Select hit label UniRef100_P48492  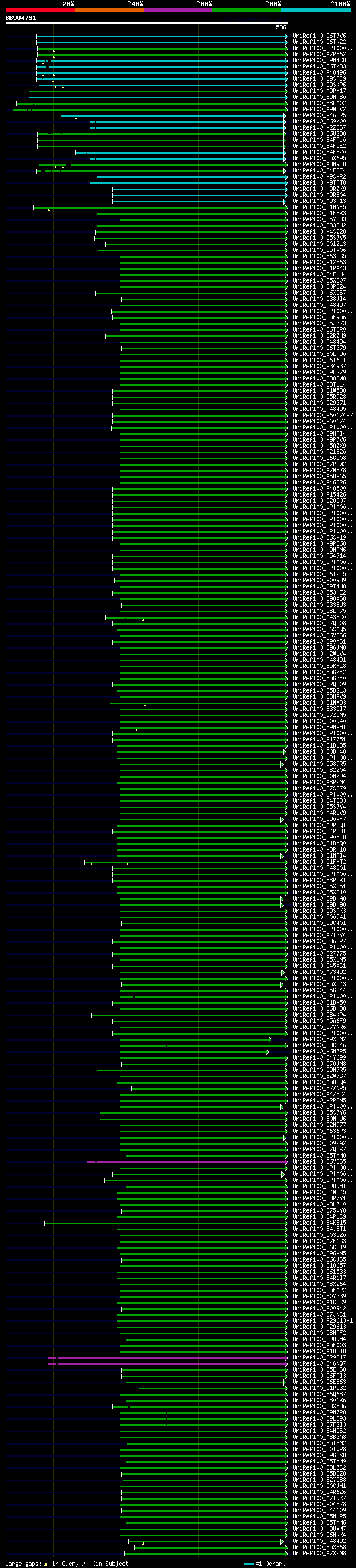tap(319, 1541)
